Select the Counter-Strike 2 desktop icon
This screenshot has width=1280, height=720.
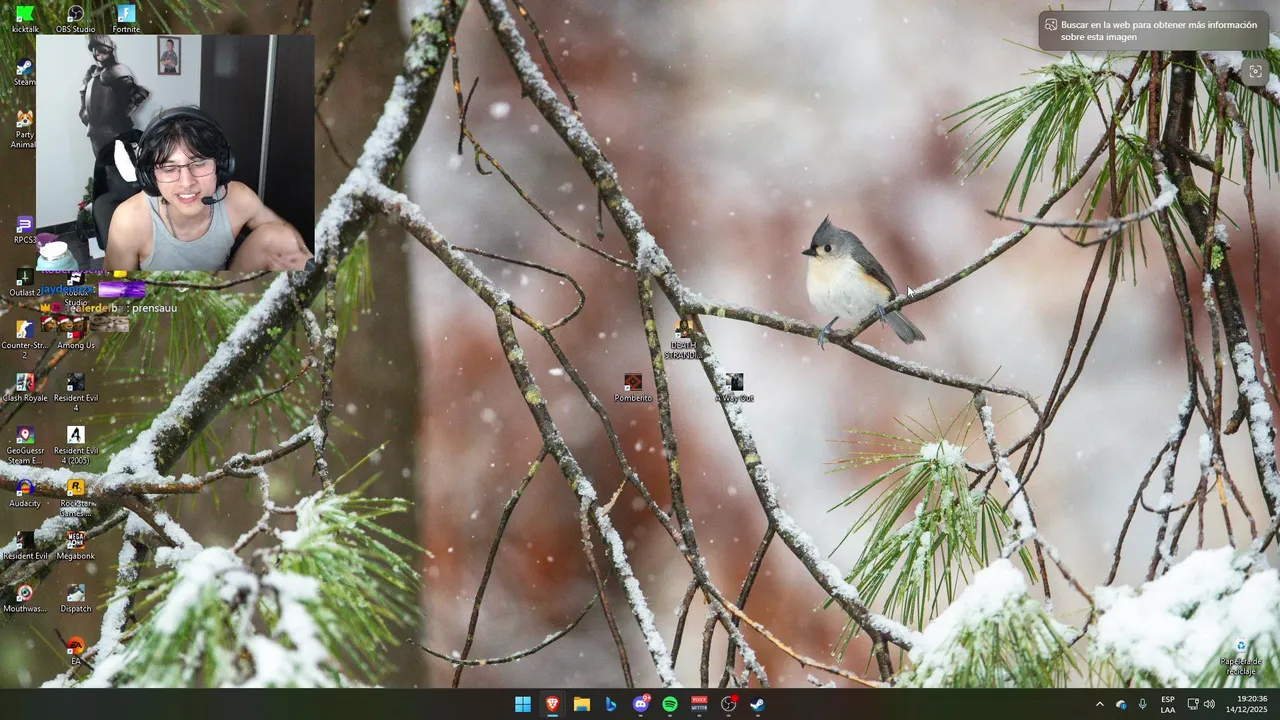pos(24,339)
